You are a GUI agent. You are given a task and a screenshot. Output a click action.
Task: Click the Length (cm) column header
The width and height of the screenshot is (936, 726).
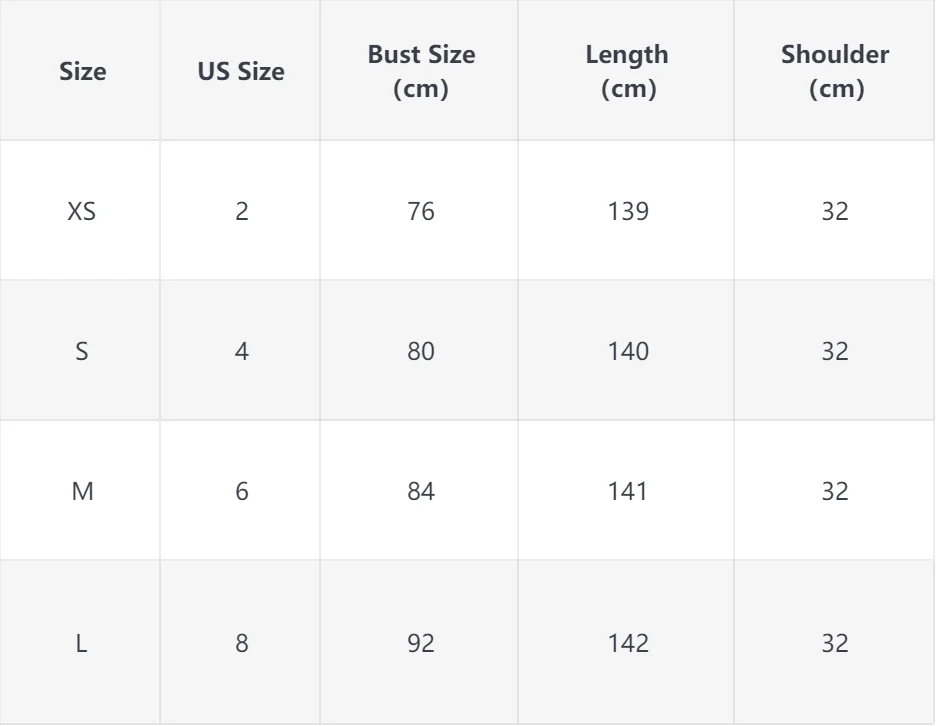[x=627, y=71]
